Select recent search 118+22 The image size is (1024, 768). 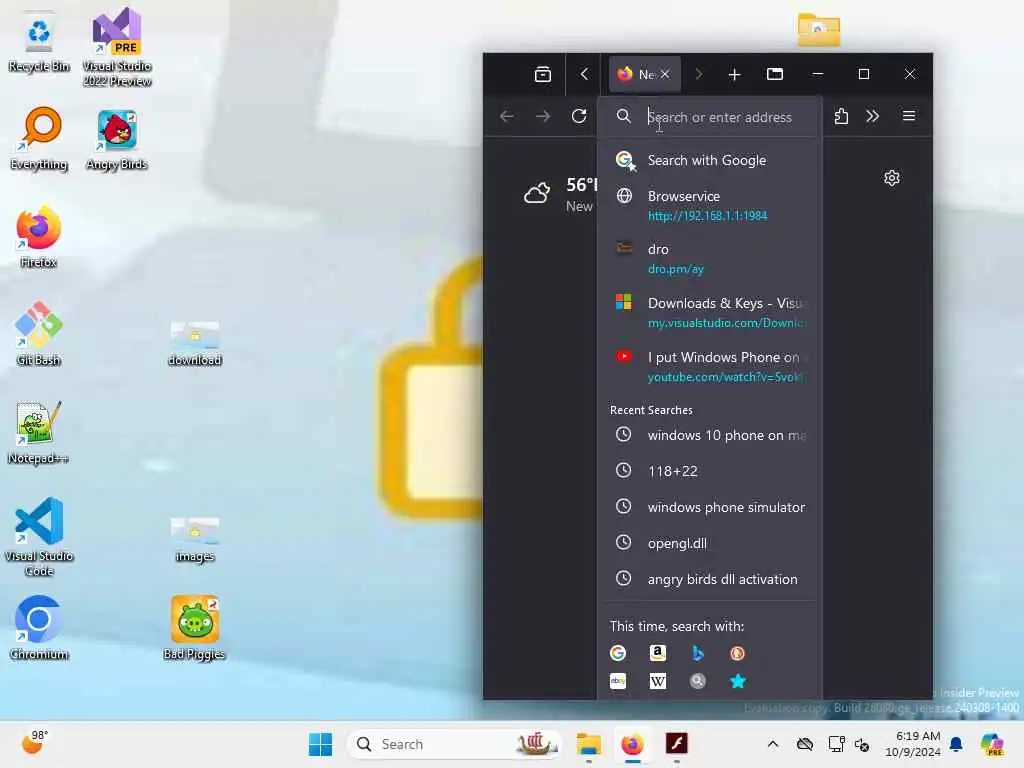(709, 471)
